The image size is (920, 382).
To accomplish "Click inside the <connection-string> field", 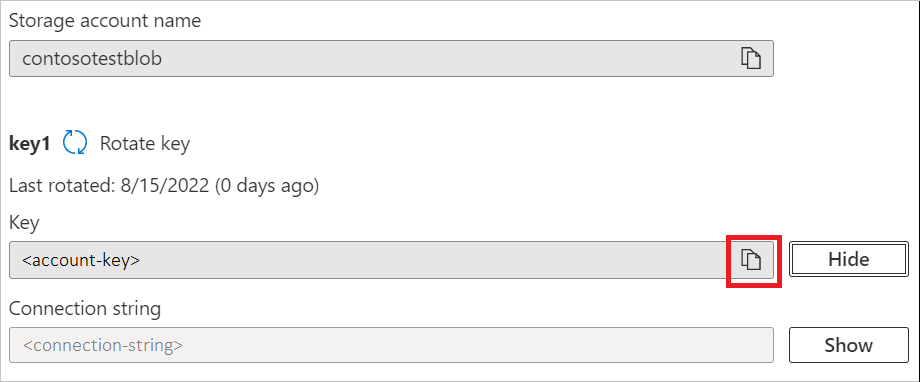I will click(x=391, y=345).
